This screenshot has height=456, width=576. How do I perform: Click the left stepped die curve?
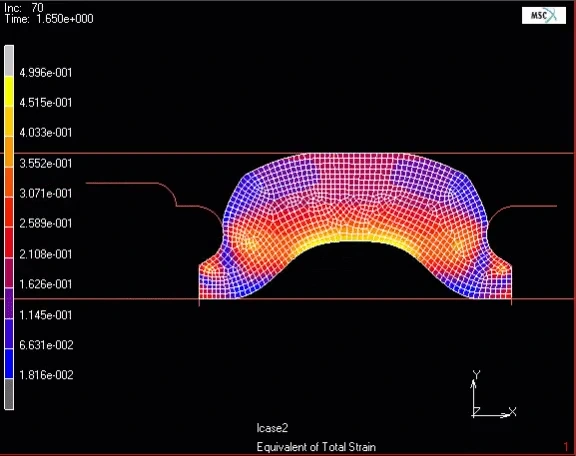(x=154, y=195)
